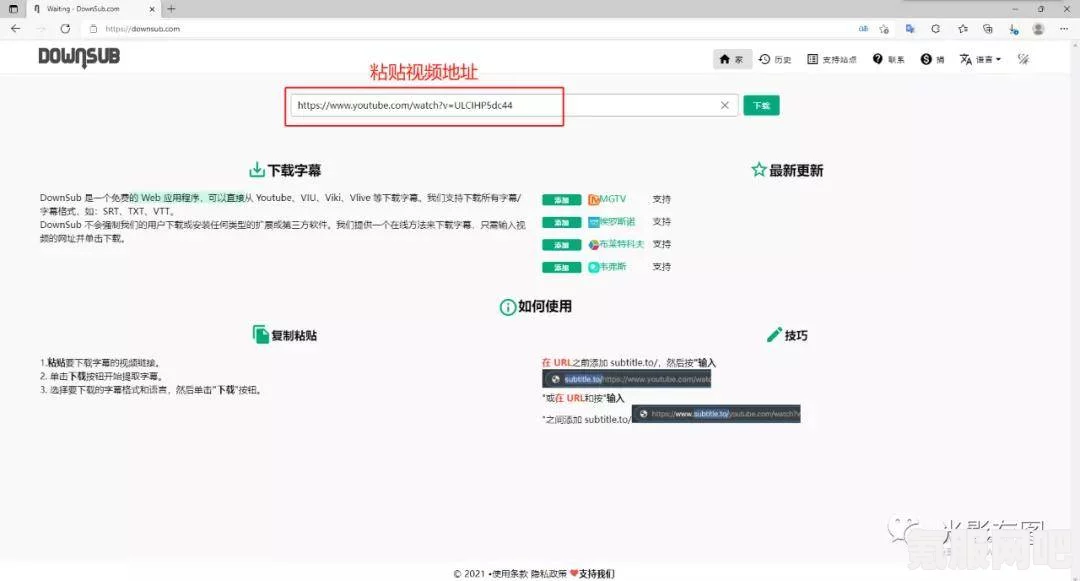
Task: Click the browser extensions refresh-shaped icon
Action: pyautogui.click(x=935, y=29)
